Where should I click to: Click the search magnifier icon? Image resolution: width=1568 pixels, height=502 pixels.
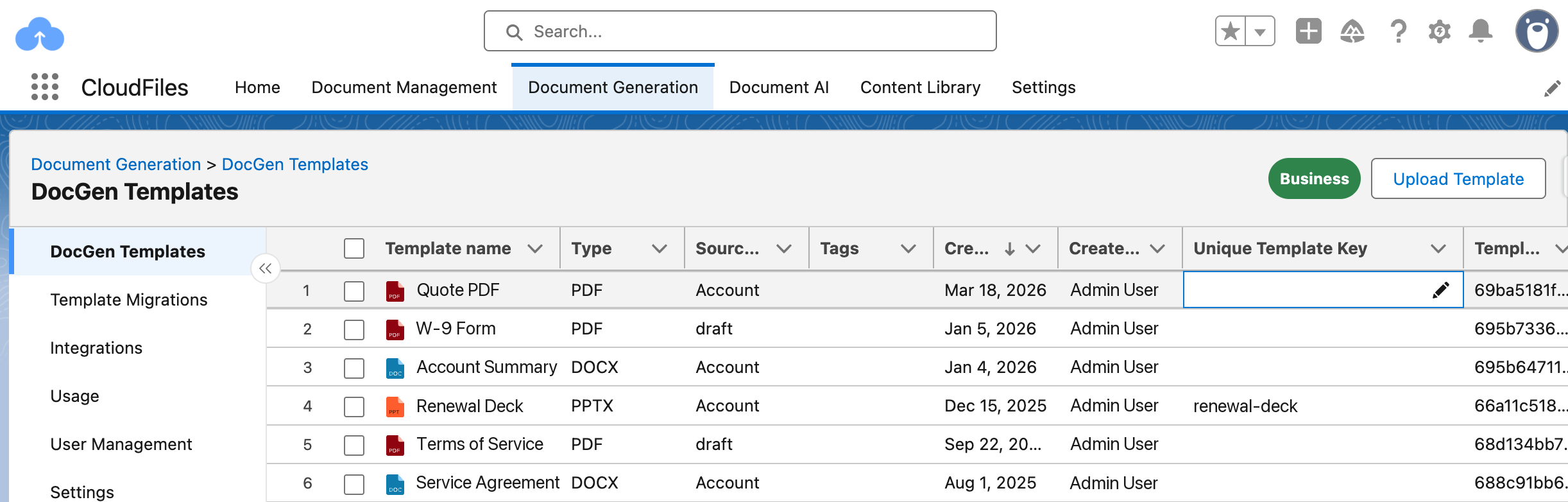[514, 32]
